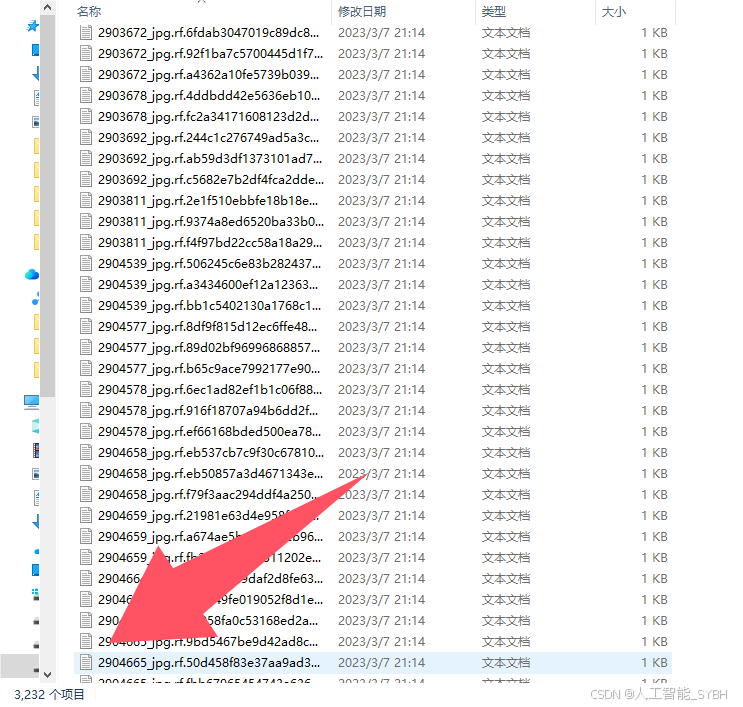The image size is (743, 707).
Task: Click file icon of 2903692_jpg.rf.244c1c276749ad5a3c...
Action: point(86,137)
